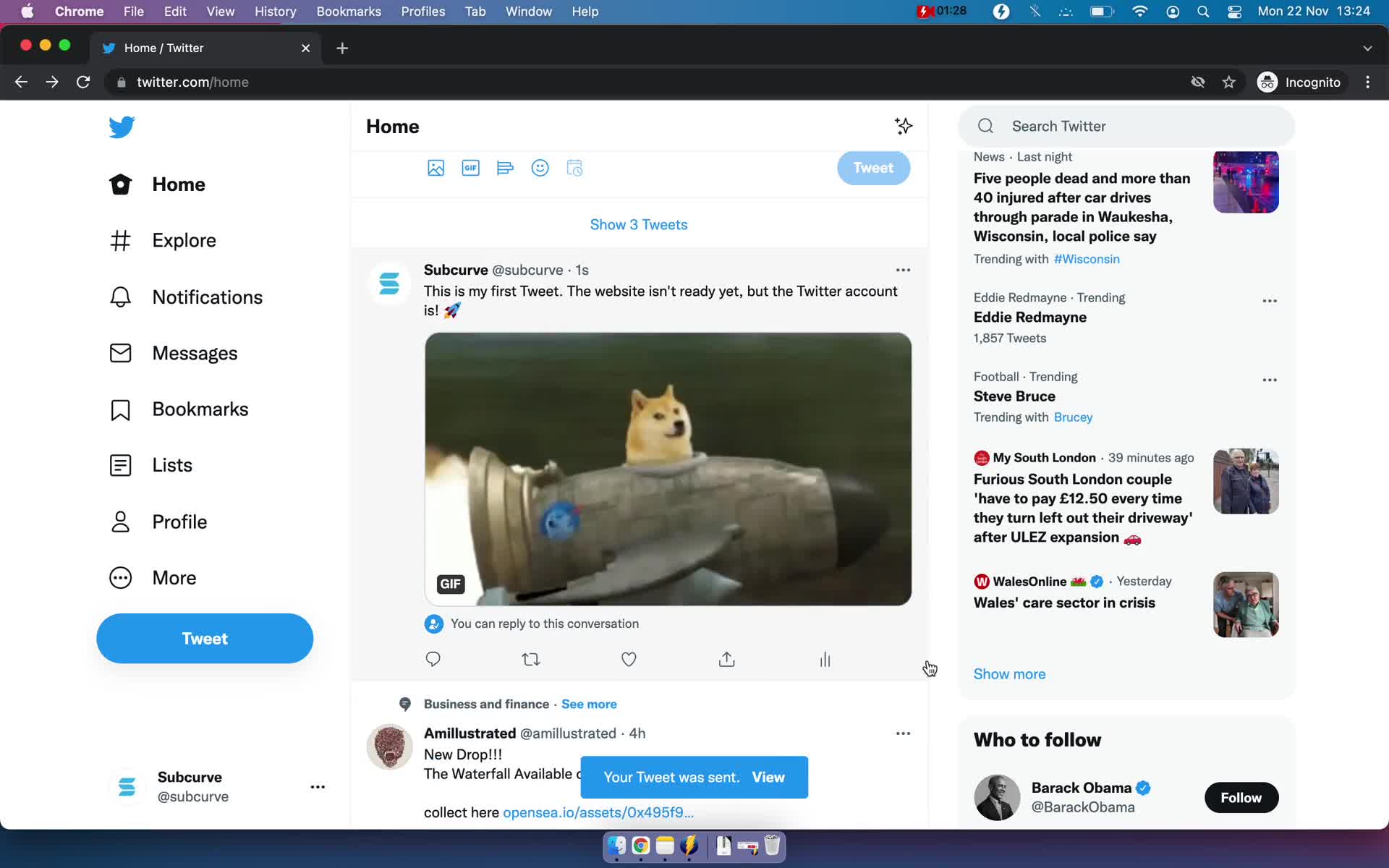Add a poll in the composer
The width and height of the screenshot is (1389, 868).
point(505,168)
